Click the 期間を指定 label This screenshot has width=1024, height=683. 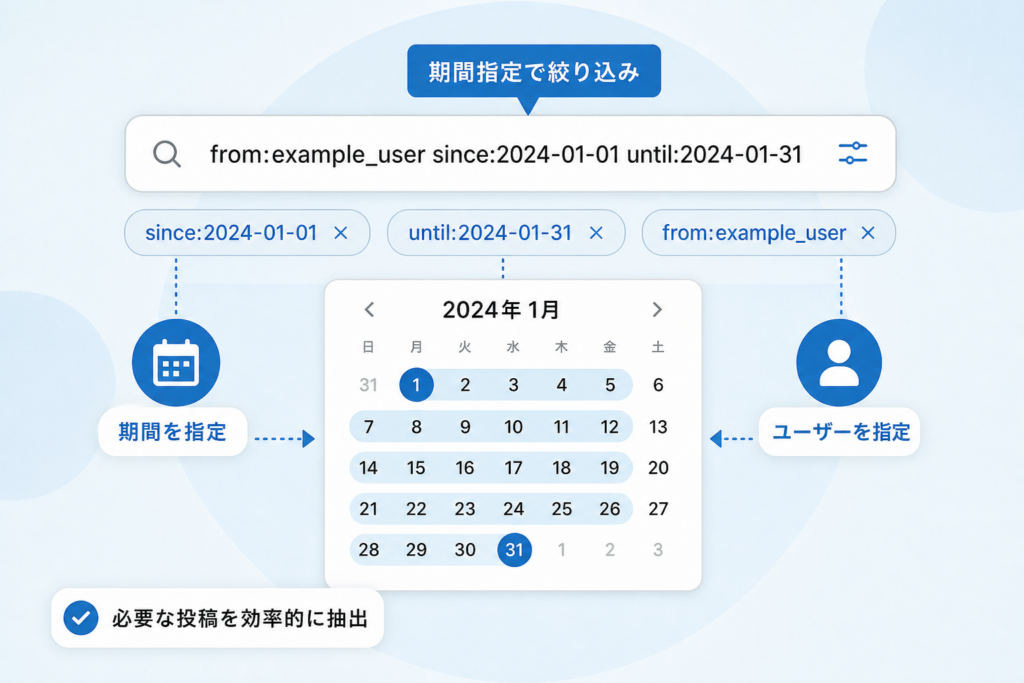(172, 432)
